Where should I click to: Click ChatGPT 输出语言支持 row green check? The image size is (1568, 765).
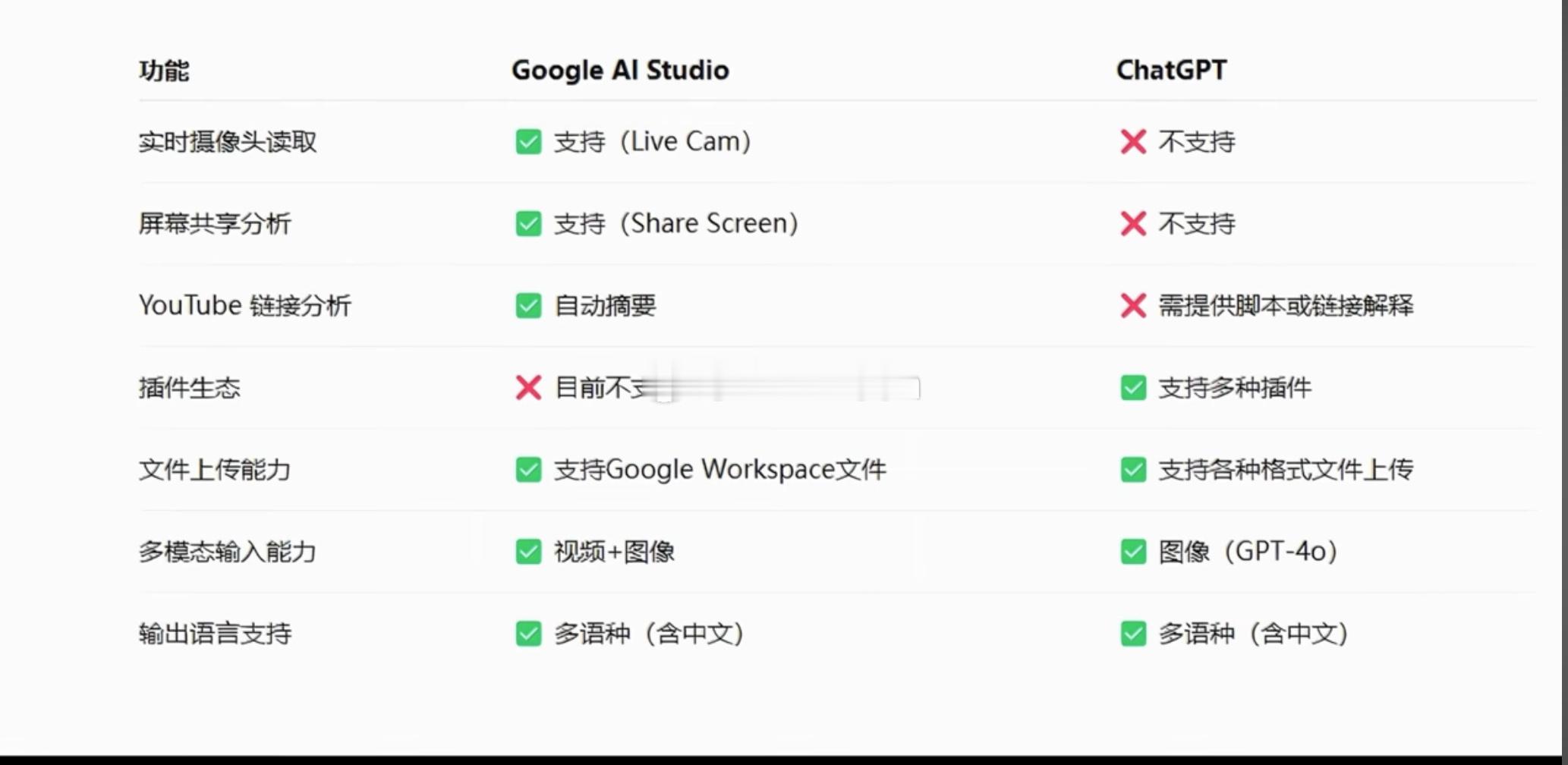pyautogui.click(x=1133, y=633)
